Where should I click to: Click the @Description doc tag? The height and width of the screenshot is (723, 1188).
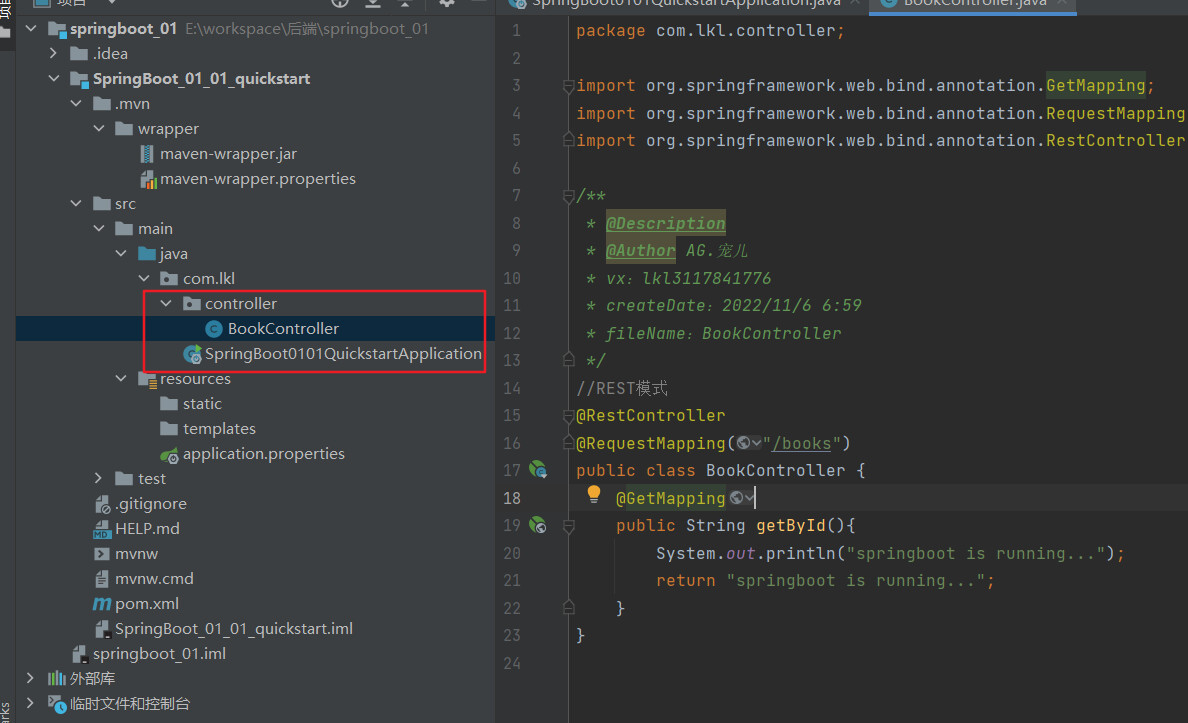(x=666, y=224)
